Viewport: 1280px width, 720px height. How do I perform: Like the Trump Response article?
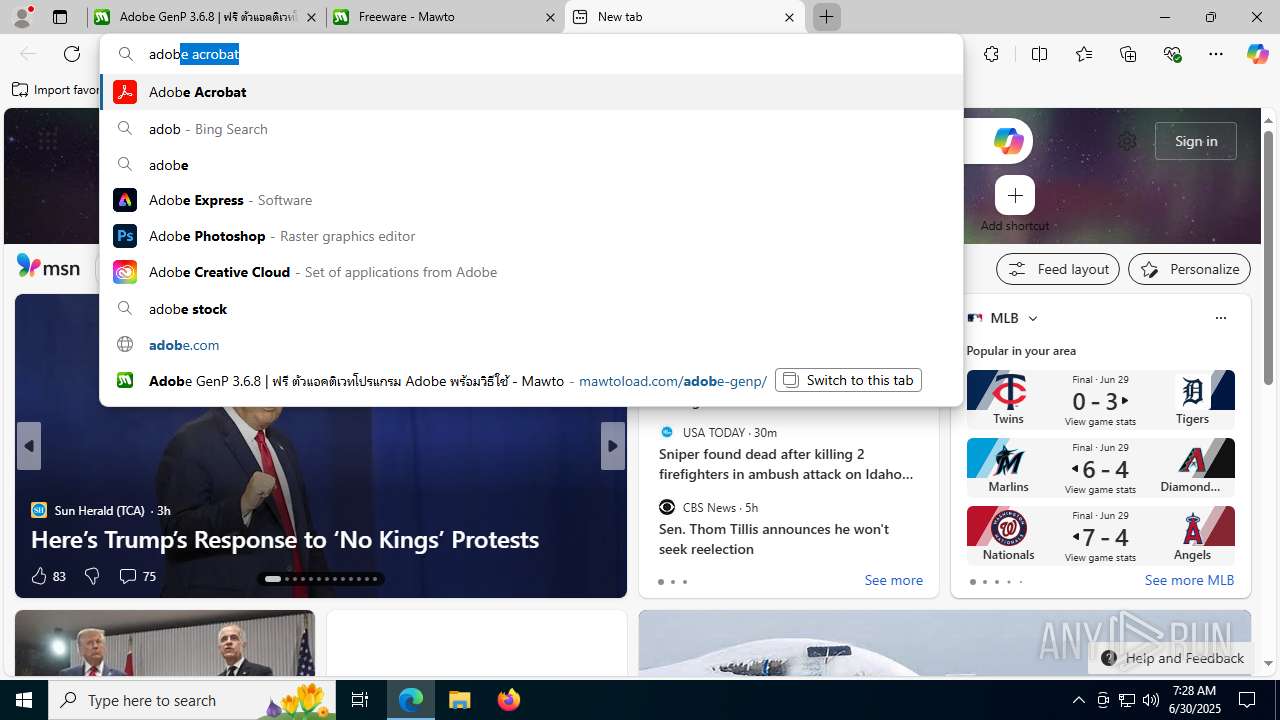click(48, 576)
